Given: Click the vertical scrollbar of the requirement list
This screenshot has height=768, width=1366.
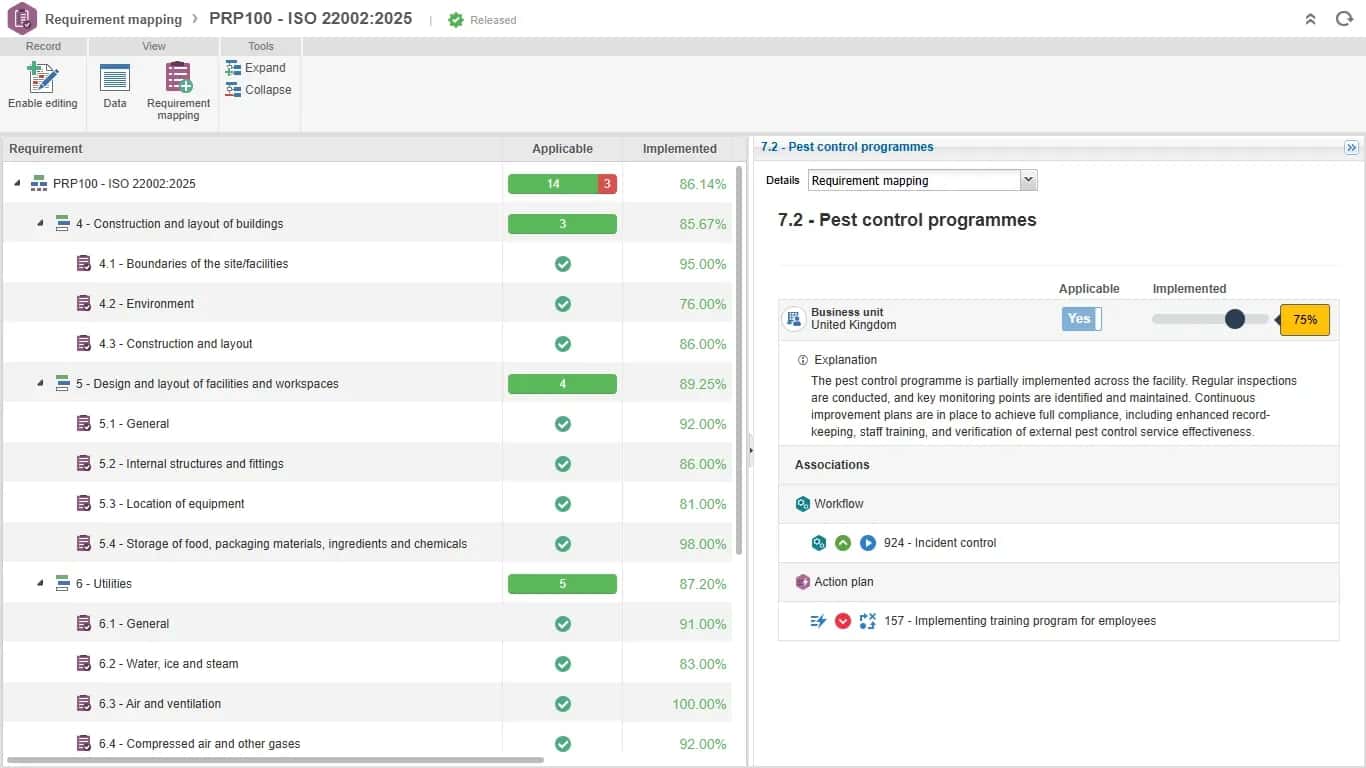Looking at the screenshot, I should pyautogui.click(x=740, y=360).
